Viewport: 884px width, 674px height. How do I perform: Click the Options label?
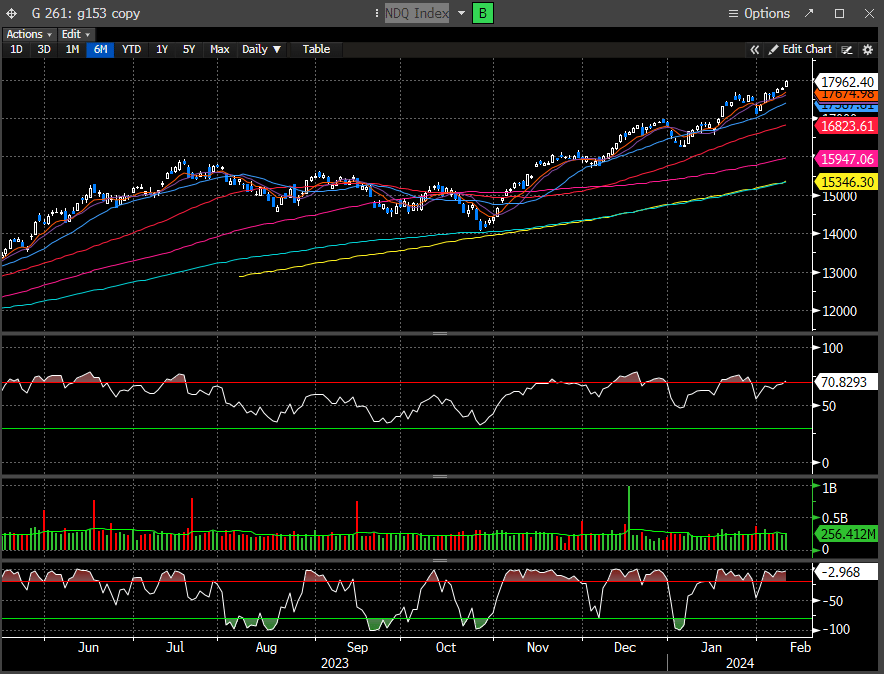click(x=767, y=14)
